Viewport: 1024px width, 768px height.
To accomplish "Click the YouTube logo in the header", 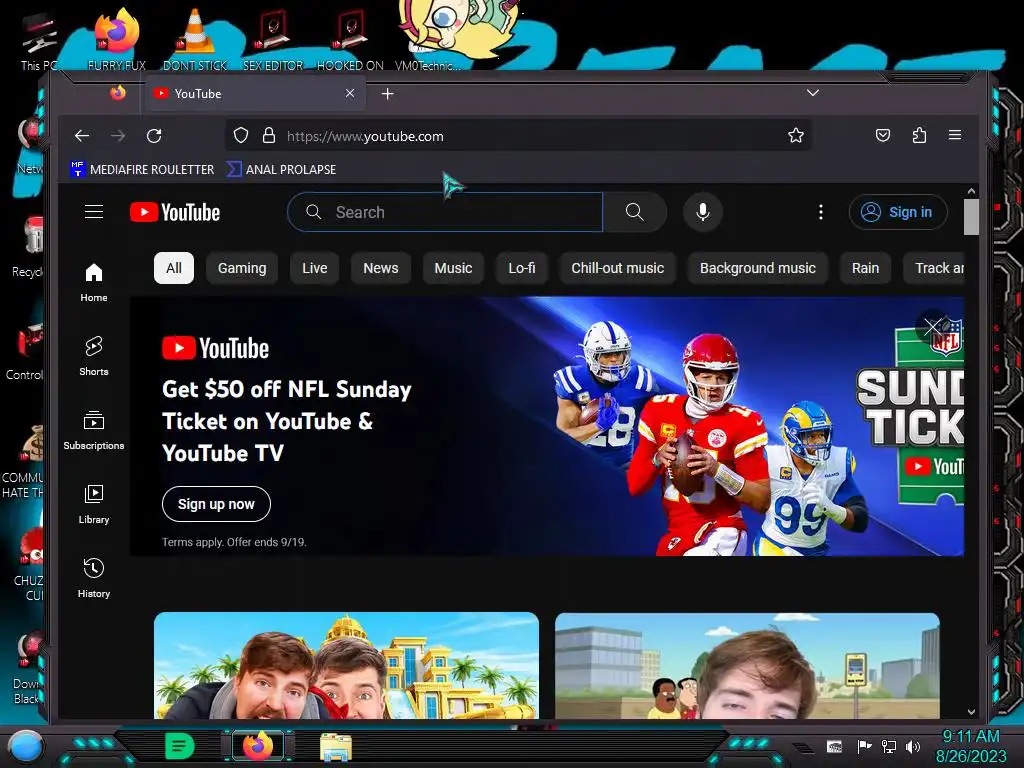I will (175, 212).
